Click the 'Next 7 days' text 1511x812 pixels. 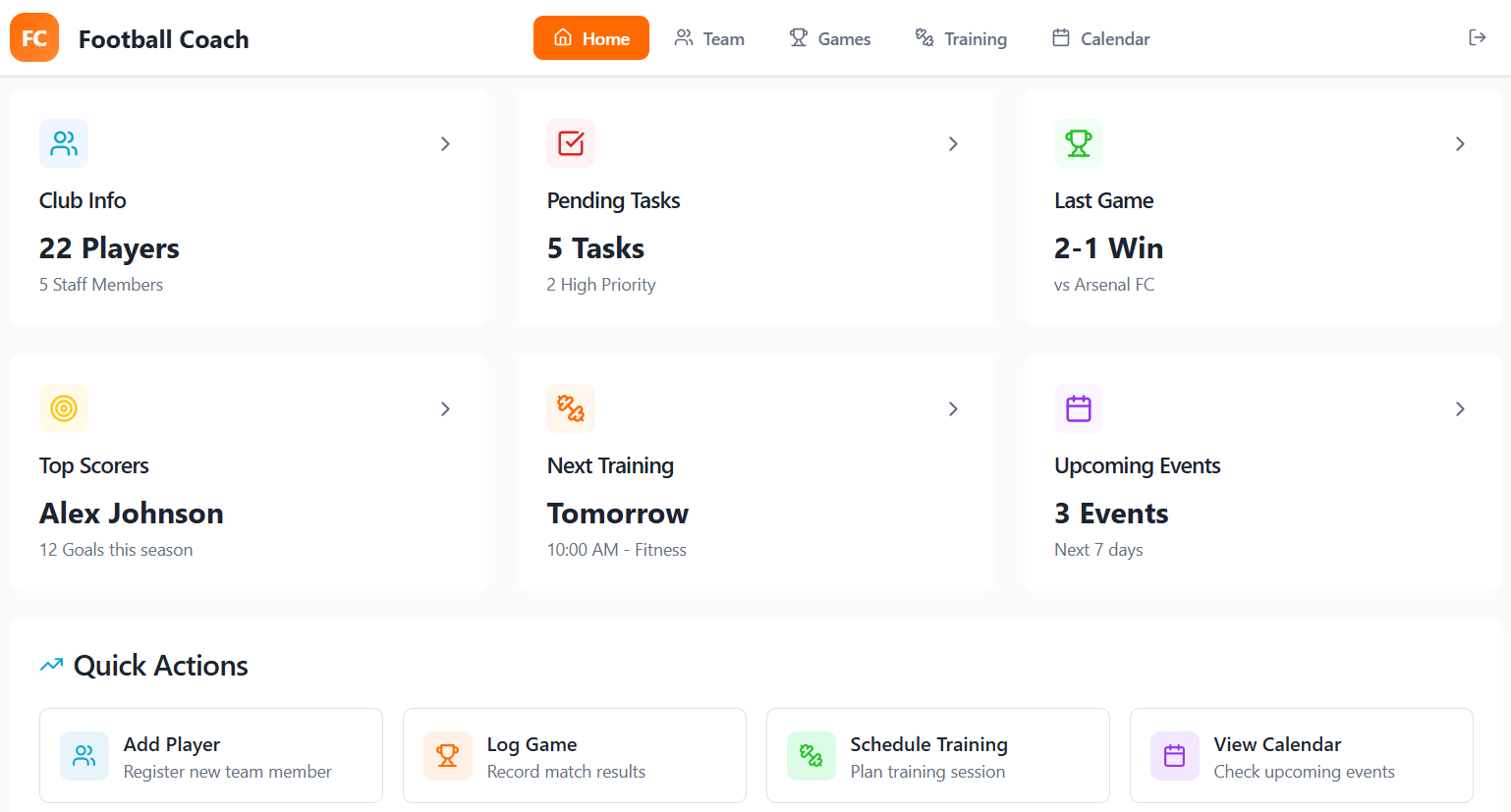[x=1098, y=550]
